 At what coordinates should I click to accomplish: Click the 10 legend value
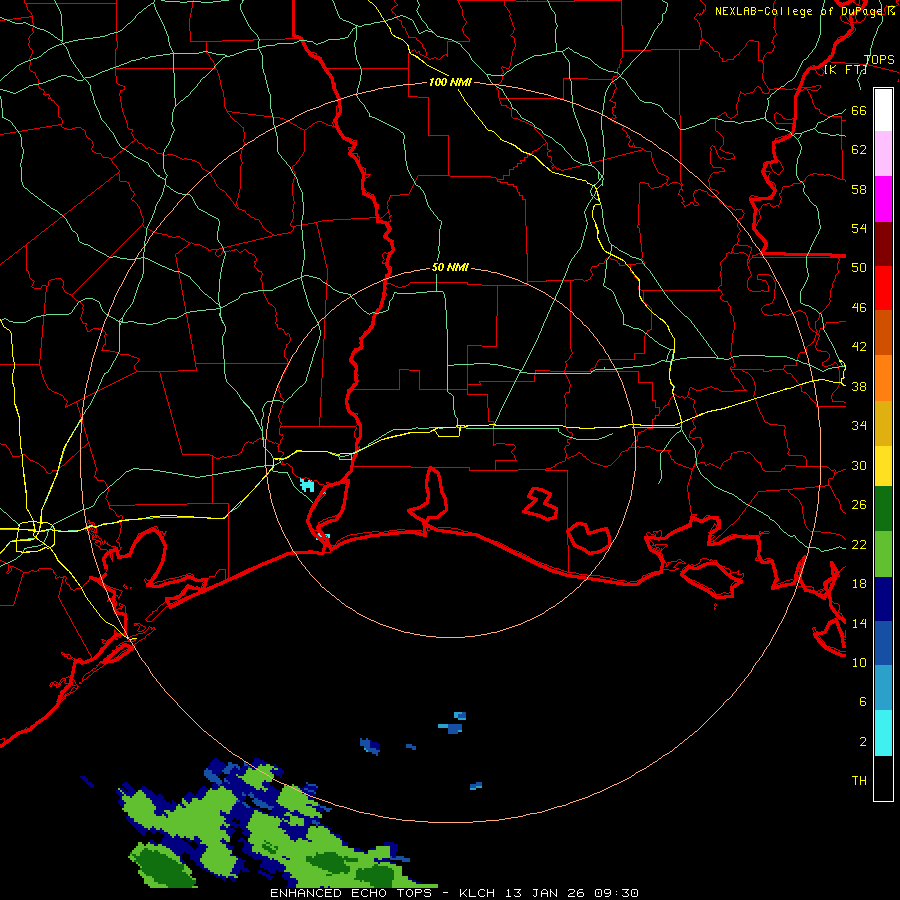[859, 662]
